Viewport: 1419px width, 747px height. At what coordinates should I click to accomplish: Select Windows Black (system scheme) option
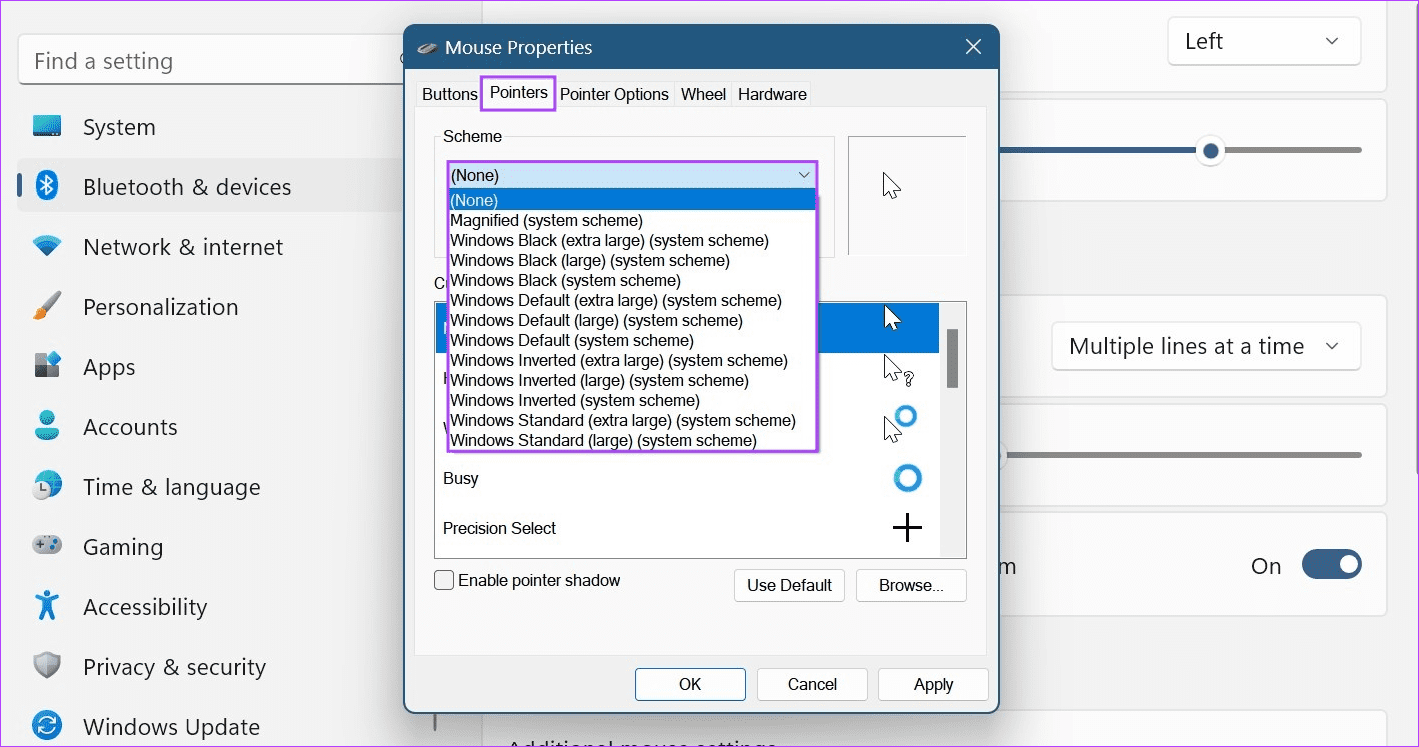tap(632, 280)
